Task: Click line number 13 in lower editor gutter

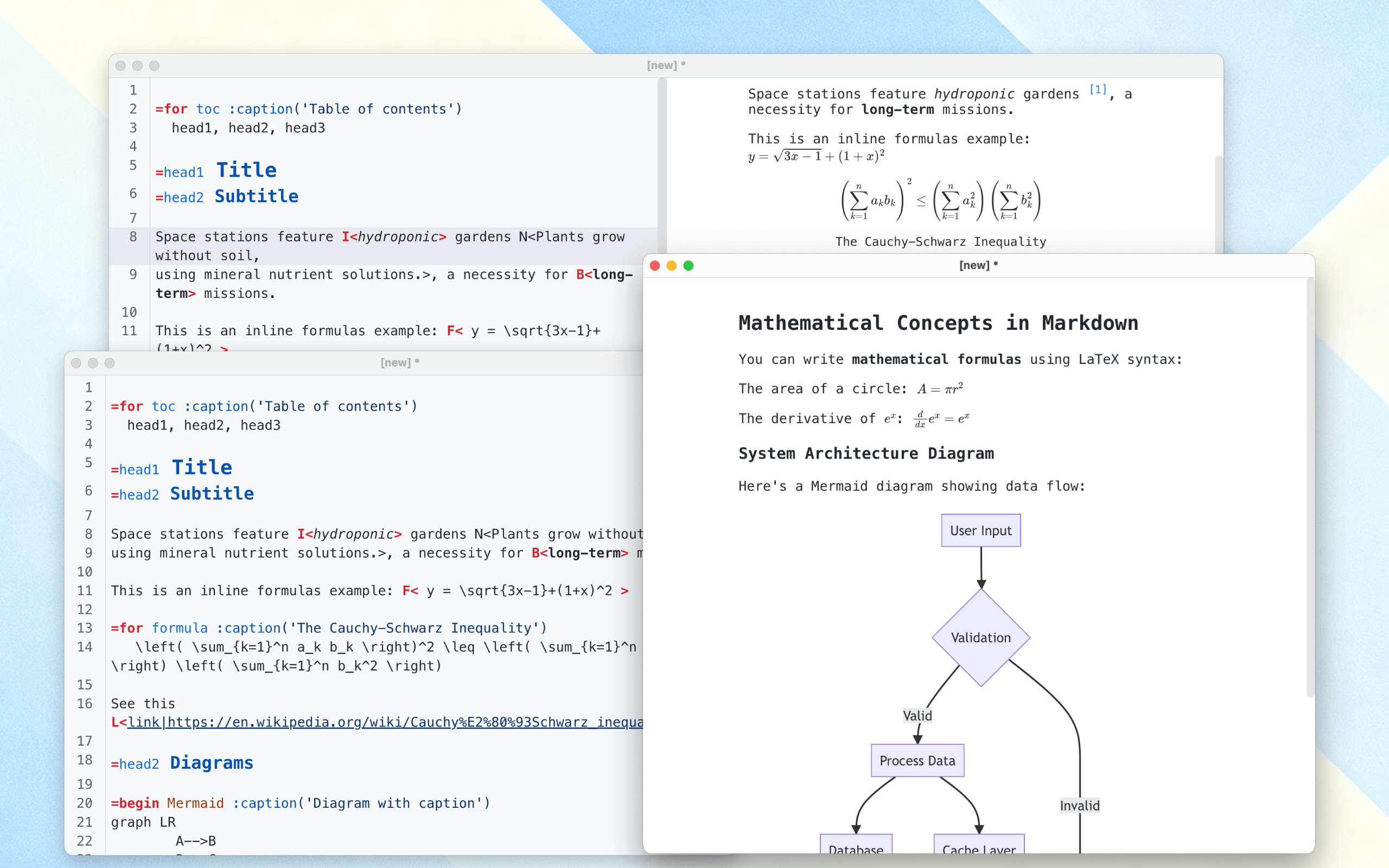Action: coord(85,628)
